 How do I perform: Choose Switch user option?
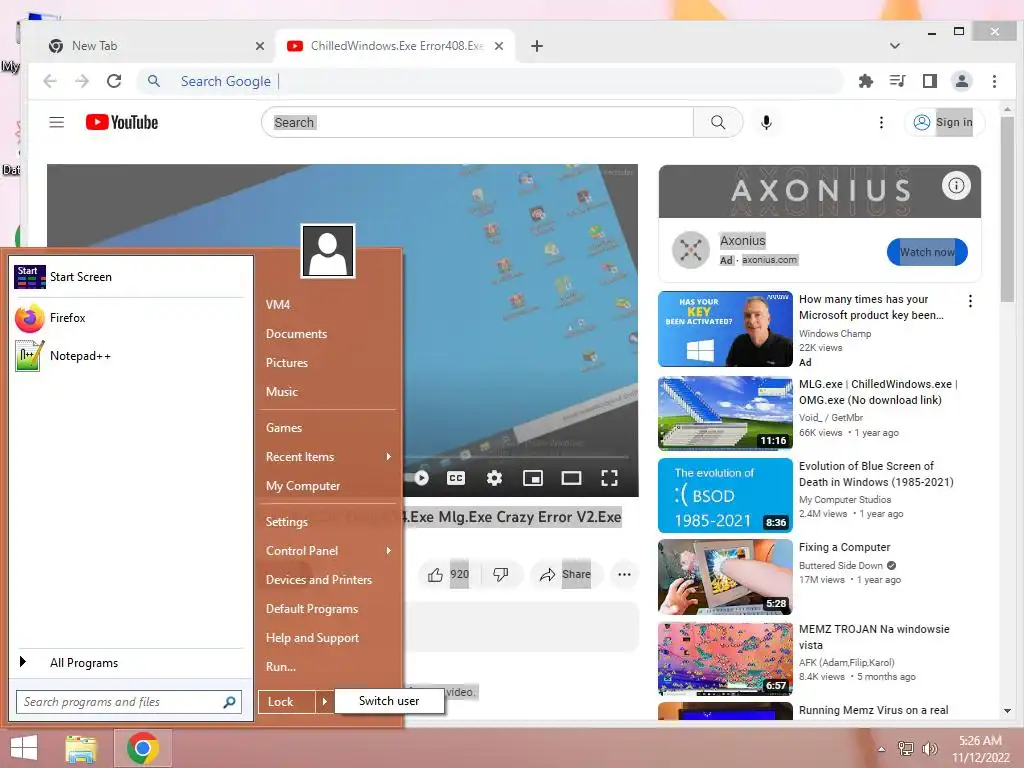[389, 701]
